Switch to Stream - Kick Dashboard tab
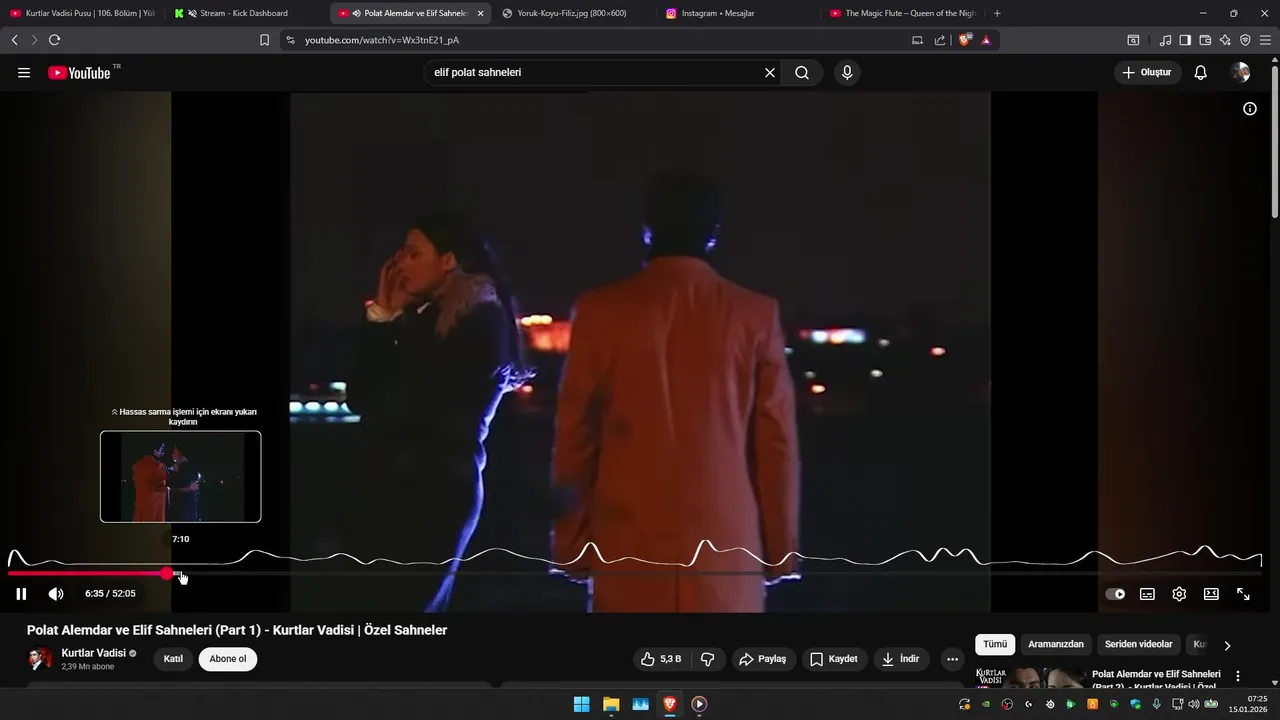Viewport: 1280px width, 720px height. click(x=245, y=13)
